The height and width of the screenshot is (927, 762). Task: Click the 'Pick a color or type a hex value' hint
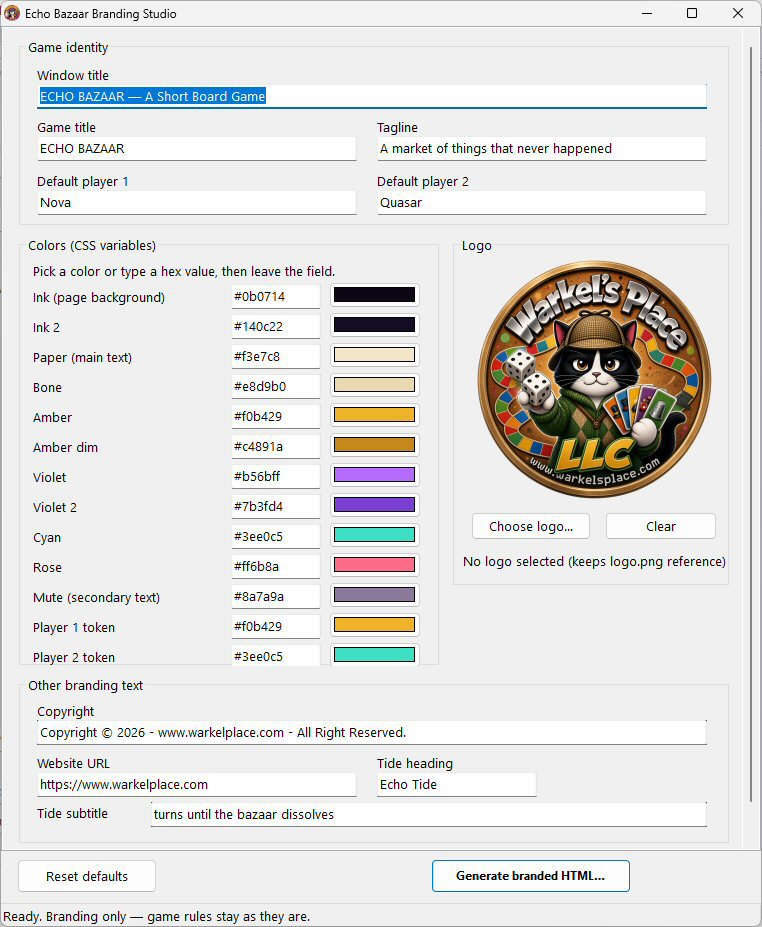pos(184,271)
